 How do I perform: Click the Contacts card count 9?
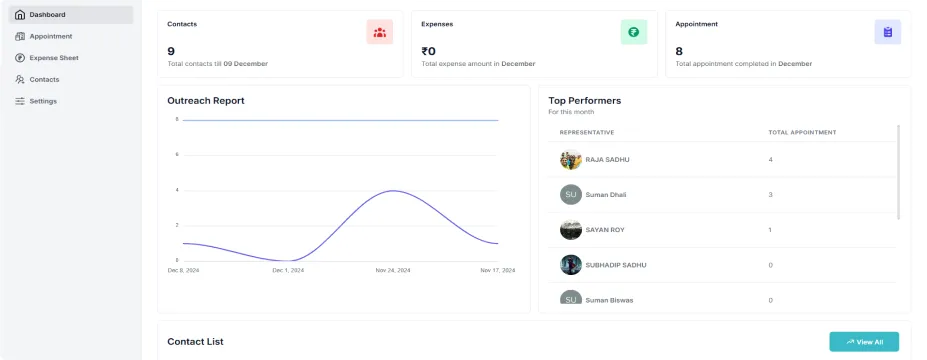[x=171, y=51]
